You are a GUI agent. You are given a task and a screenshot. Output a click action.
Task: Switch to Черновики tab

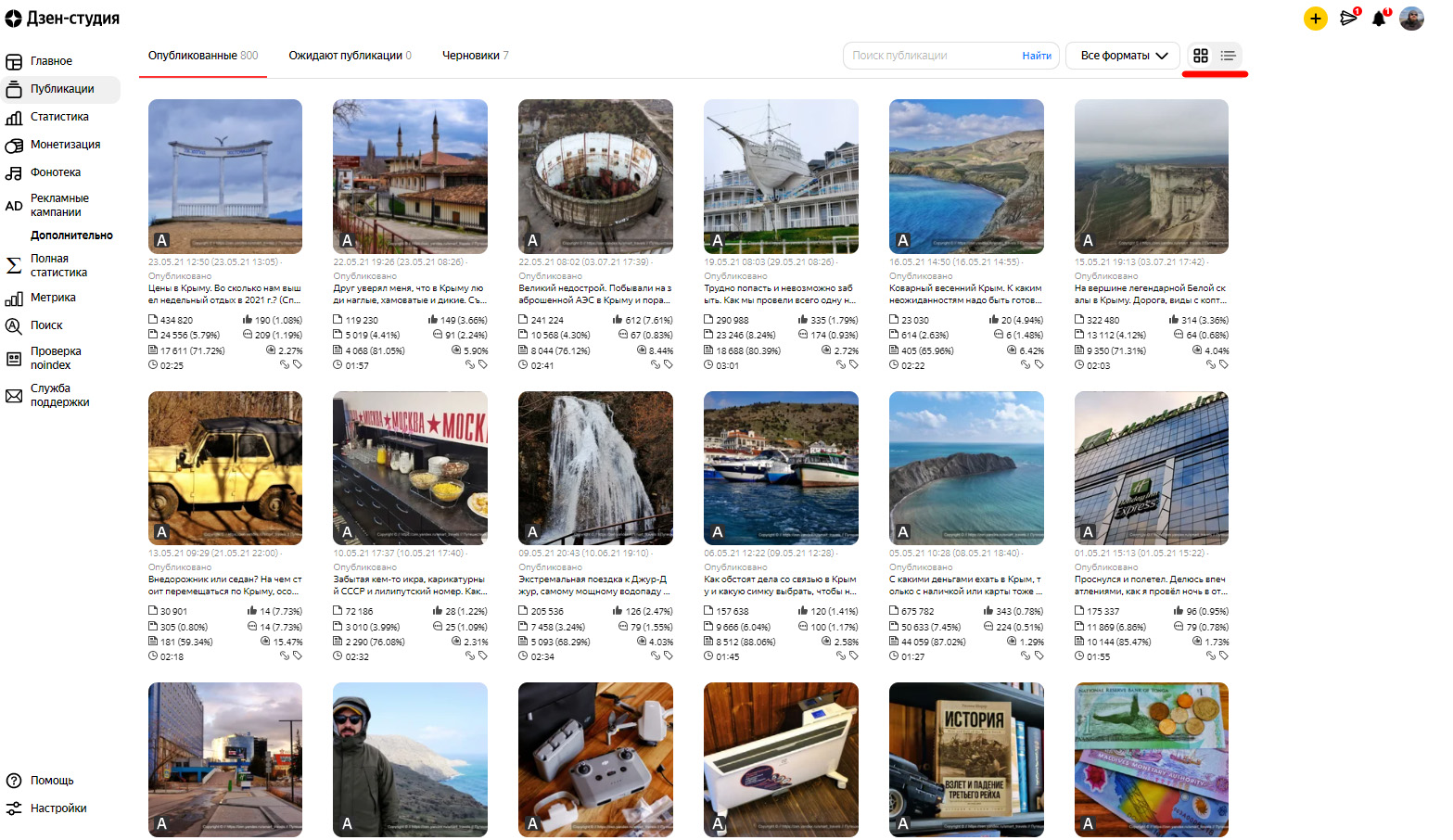pos(475,56)
